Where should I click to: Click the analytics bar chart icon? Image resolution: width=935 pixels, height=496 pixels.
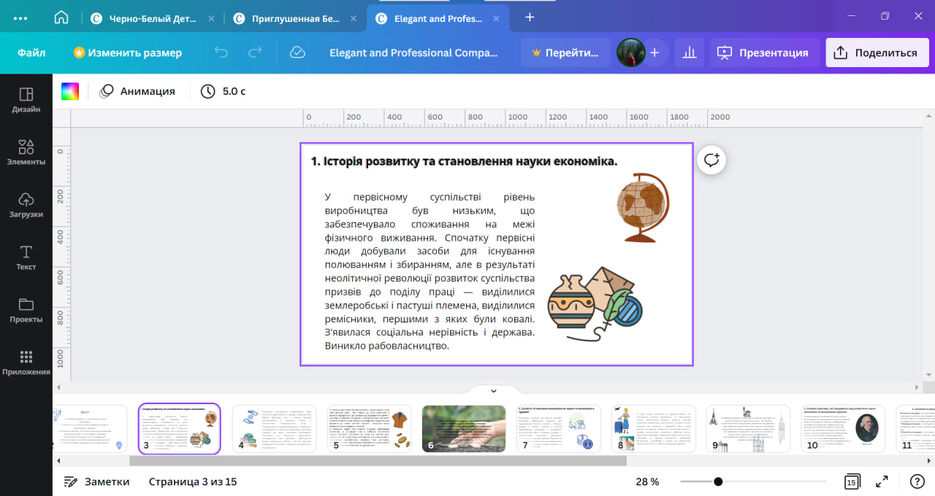tap(689, 53)
